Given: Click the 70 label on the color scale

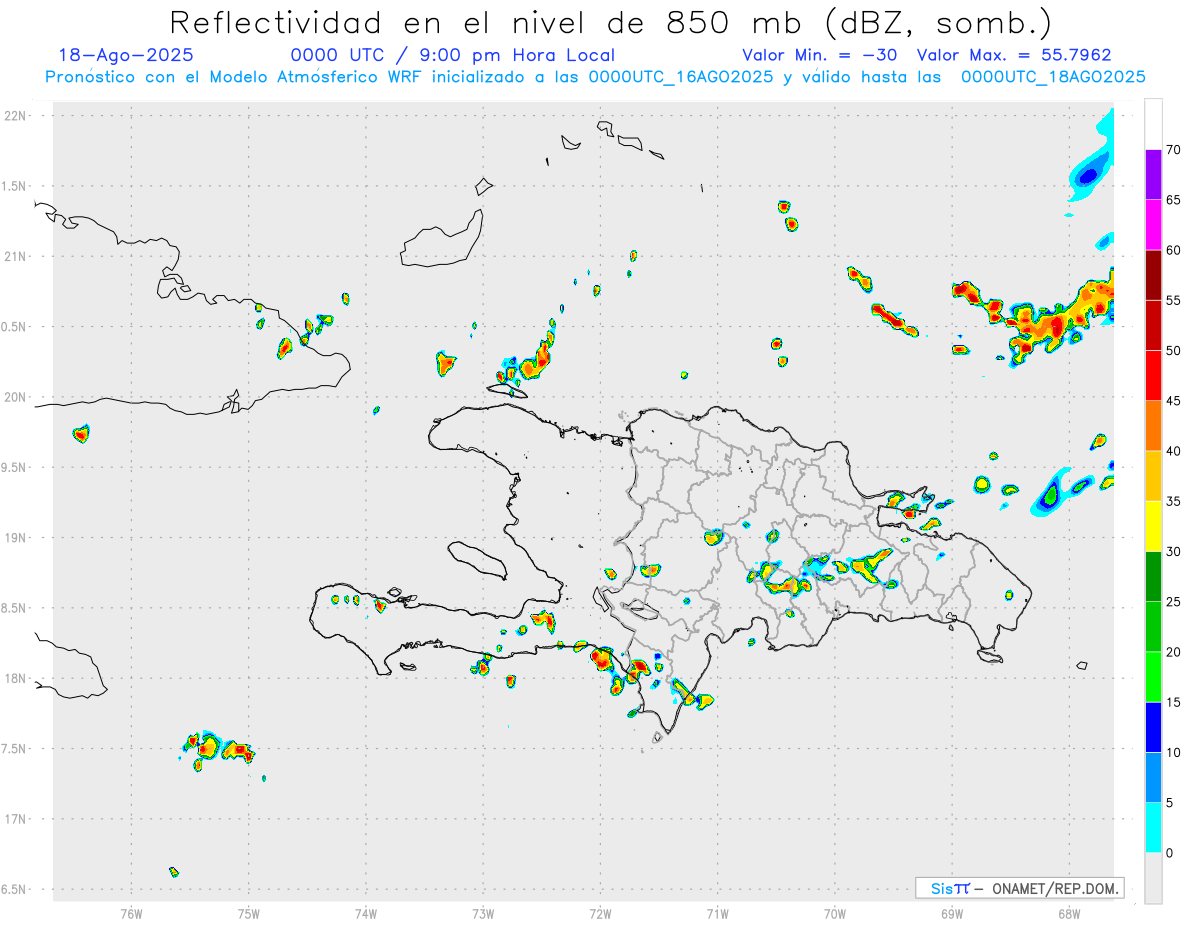Looking at the screenshot, I should point(1173,150).
